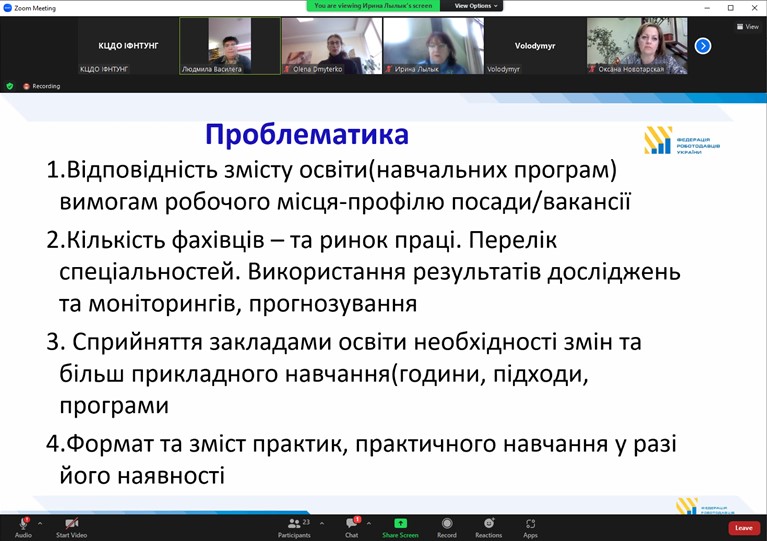Open the Participants panel
This screenshot has height=541, width=767.
pos(294,527)
